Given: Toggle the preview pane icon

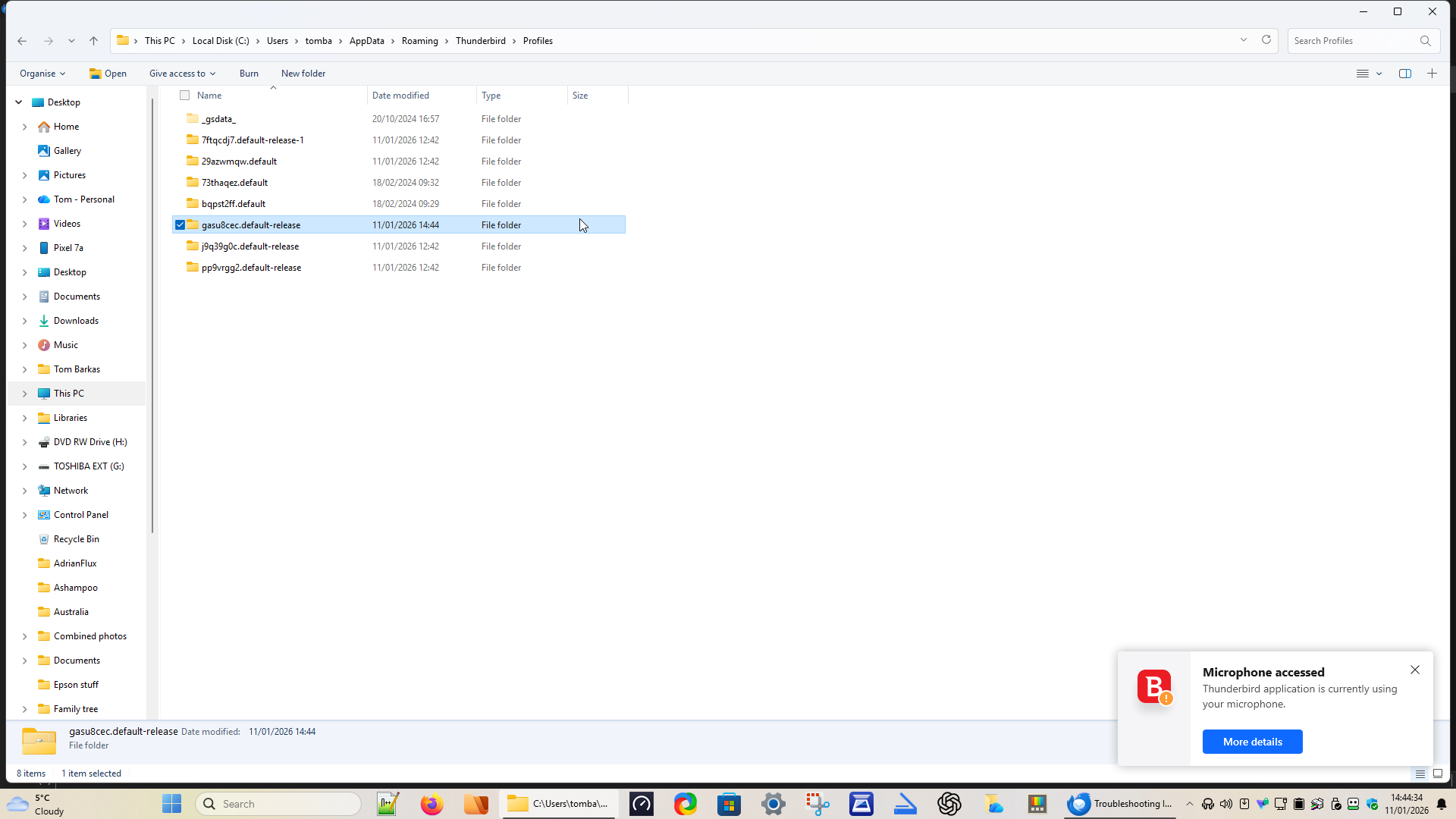Looking at the screenshot, I should (x=1404, y=74).
